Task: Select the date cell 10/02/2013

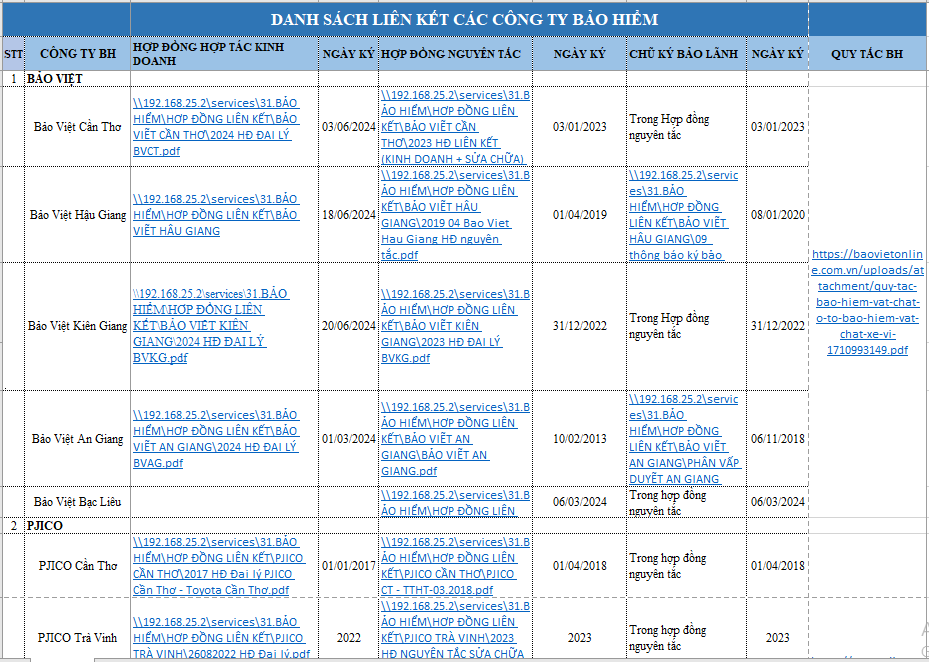Action: [579, 439]
